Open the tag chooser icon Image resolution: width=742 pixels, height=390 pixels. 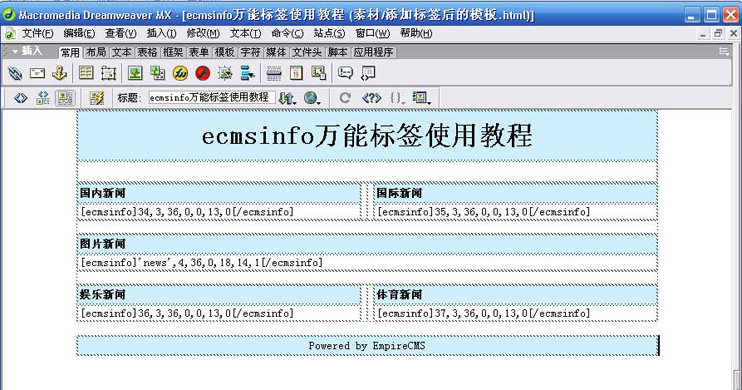[x=368, y=73]
